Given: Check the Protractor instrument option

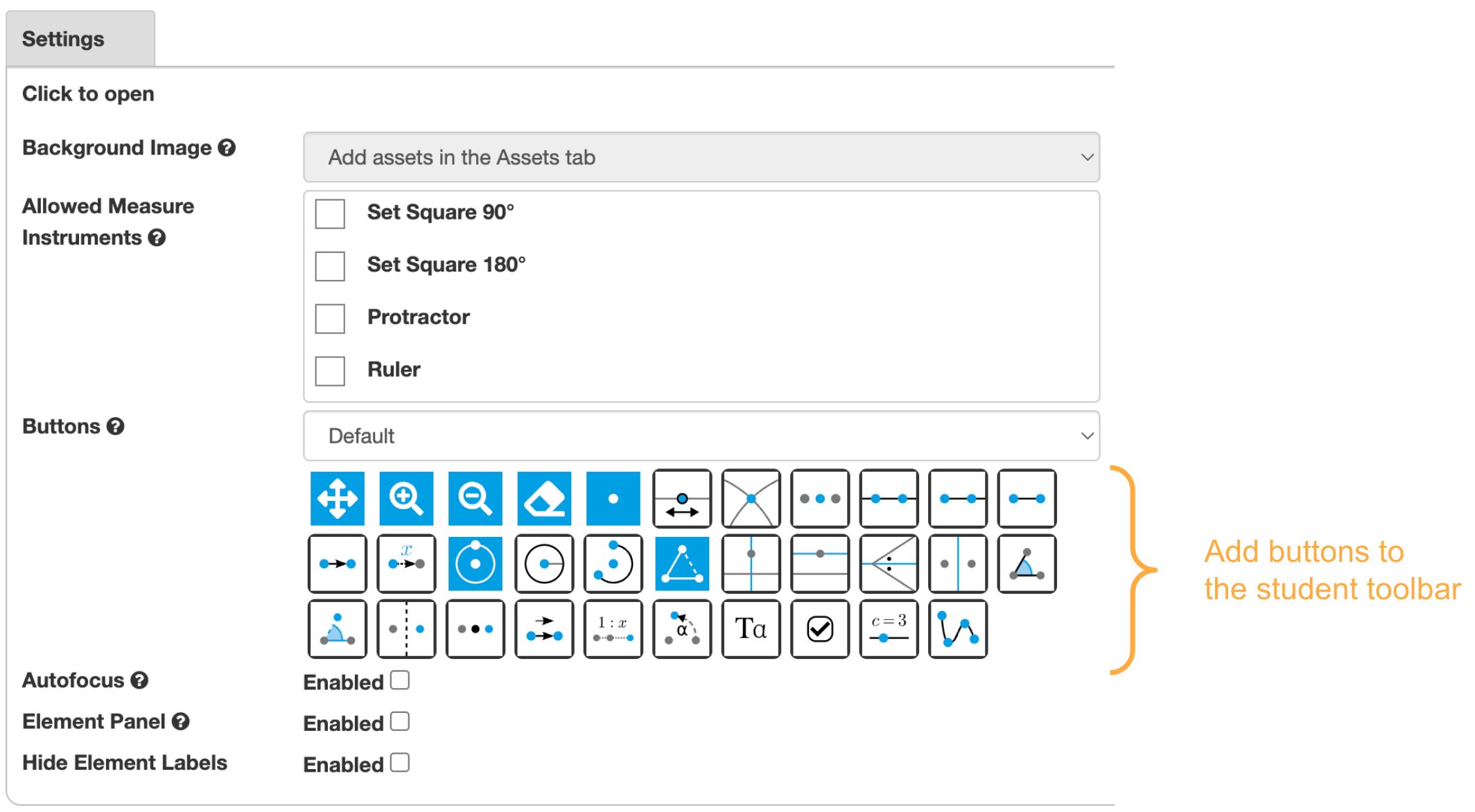Looking at the screenshot, I should click(x=329, y=319).
